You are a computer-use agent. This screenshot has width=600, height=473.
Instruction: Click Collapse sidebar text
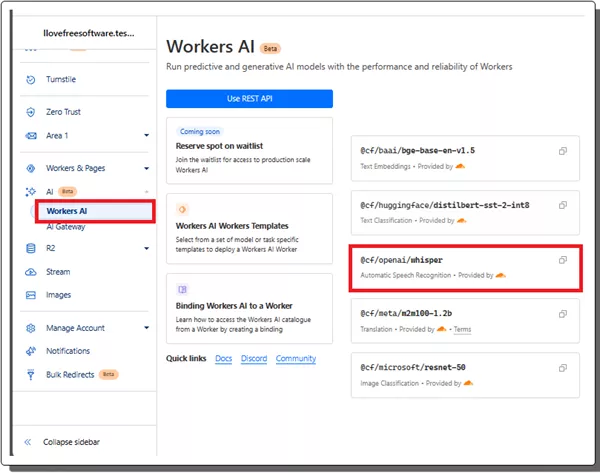tap(71, 442)
